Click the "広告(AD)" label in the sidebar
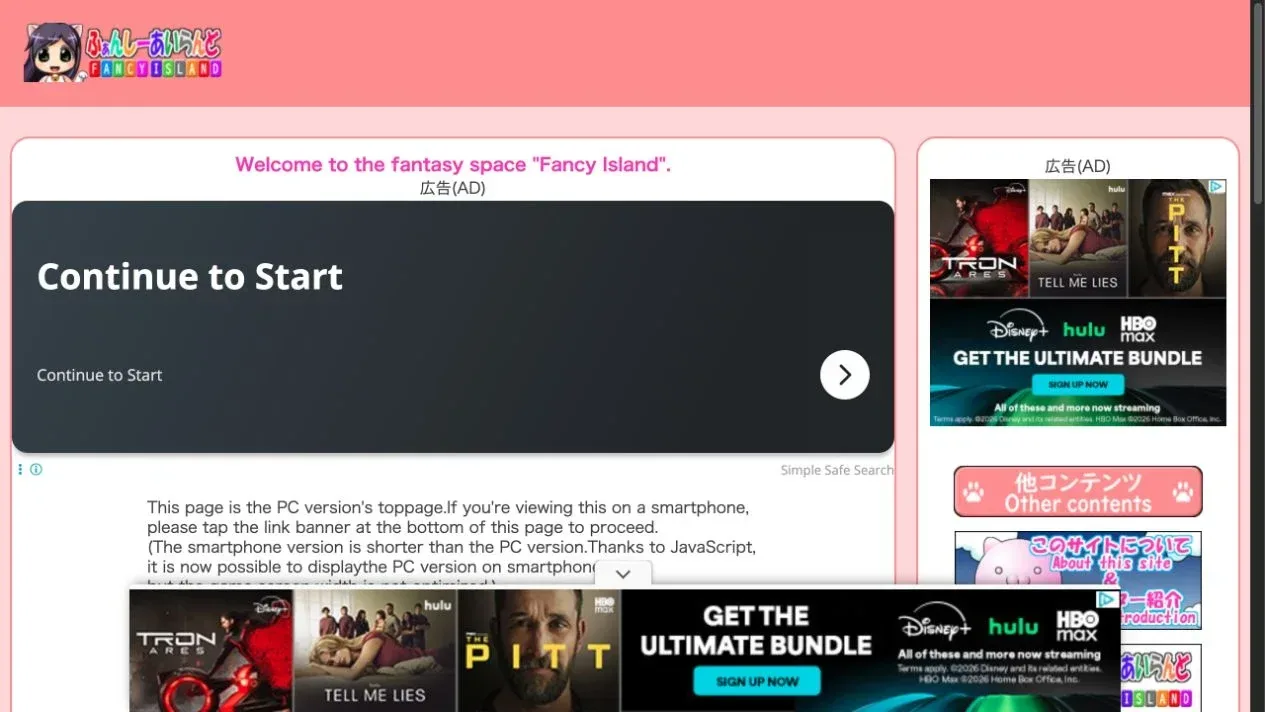This screenshot has width=1265, height=712. click(1078, 166)
